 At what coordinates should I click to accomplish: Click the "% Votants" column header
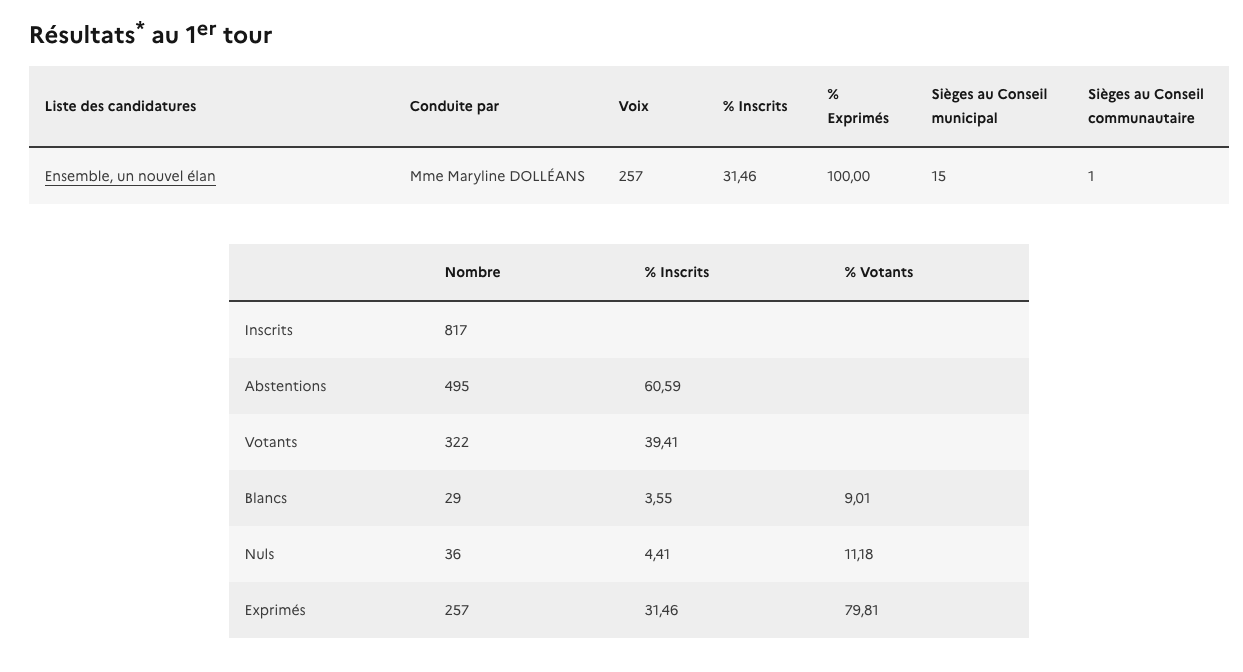[x=878, y=272]
